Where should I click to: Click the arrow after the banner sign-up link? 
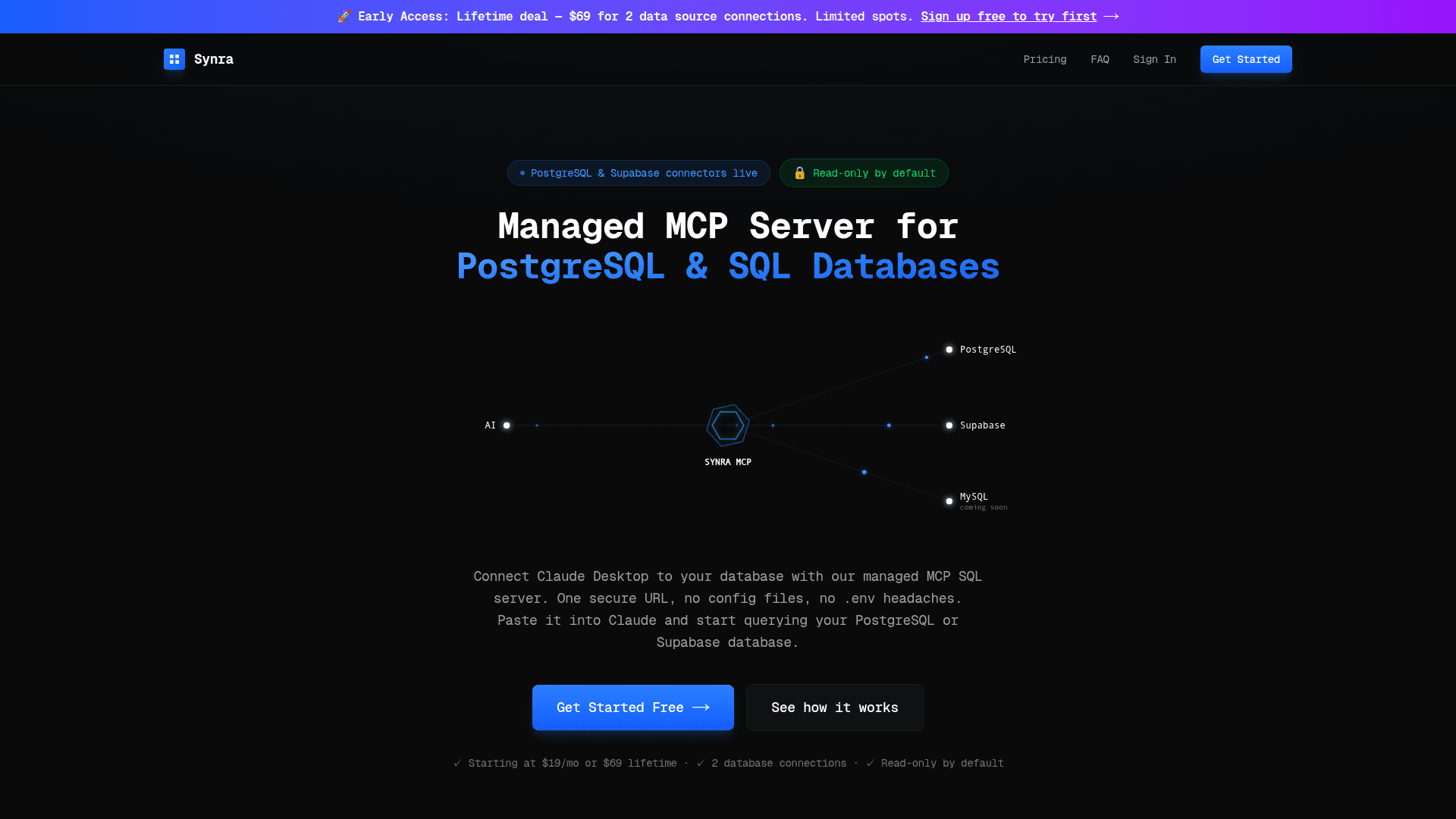(x=1112, y=17)
